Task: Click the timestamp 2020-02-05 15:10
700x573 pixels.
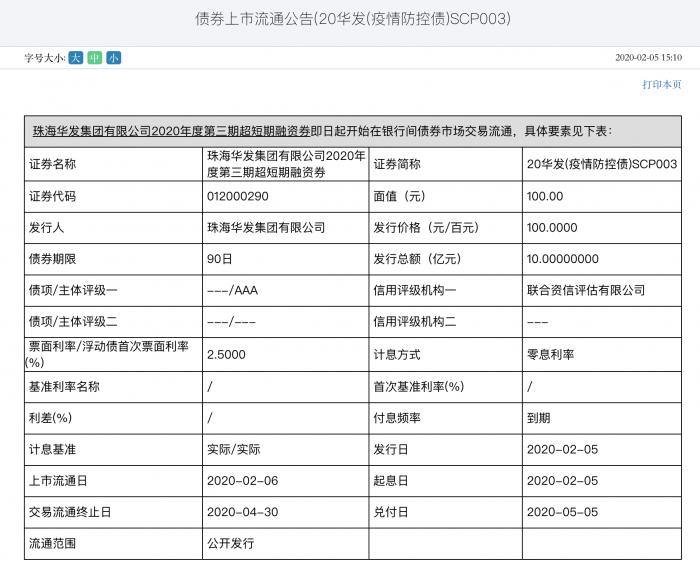Action: [648, 58]
